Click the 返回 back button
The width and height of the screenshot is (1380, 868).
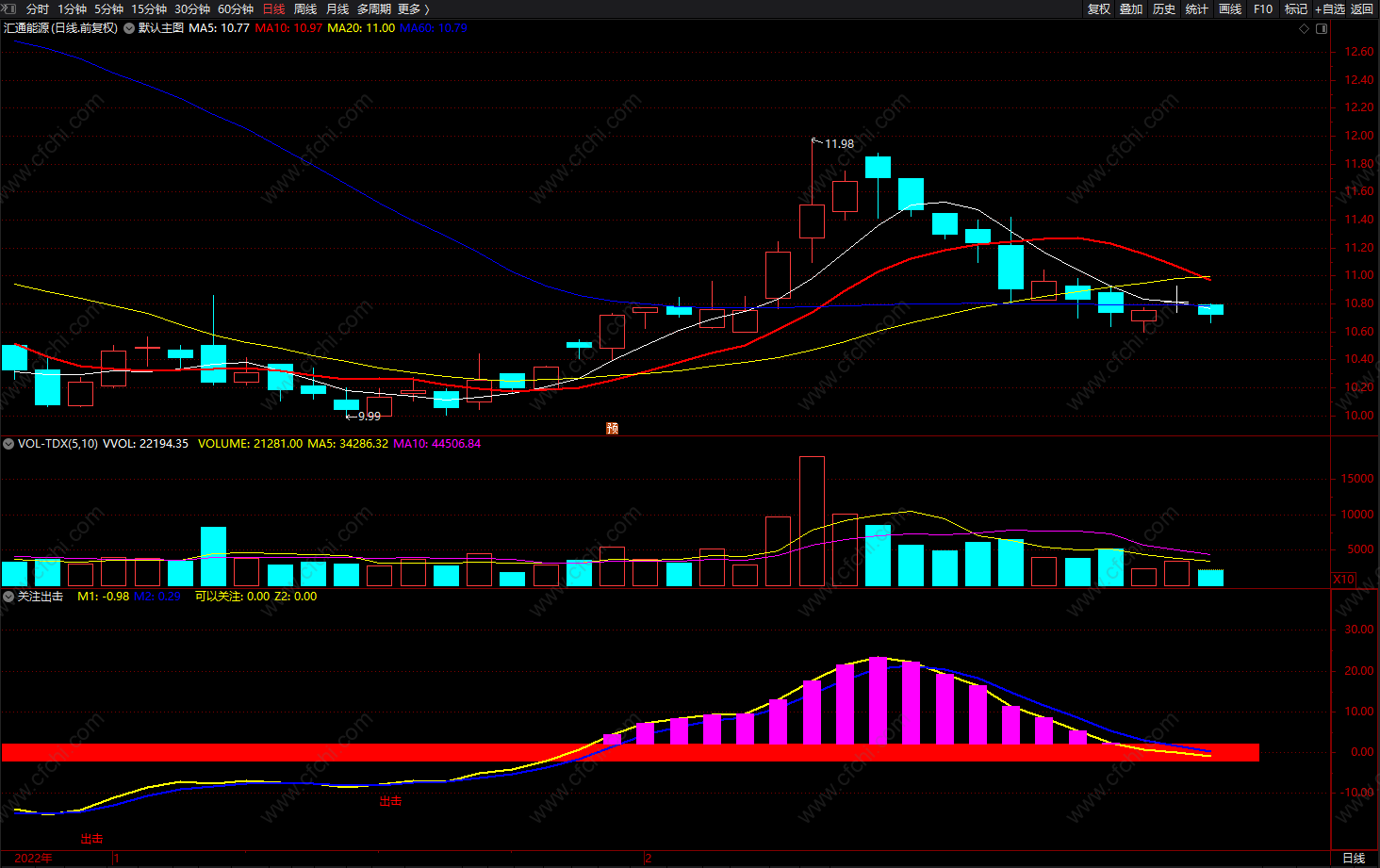(x=1362, y=8)
